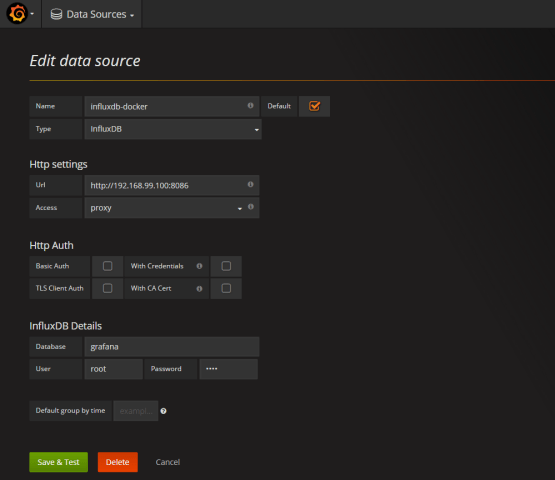Click the Http settings heading
Image resolution: width=555 pixels, height=480 pixels.
coord(58,164)
